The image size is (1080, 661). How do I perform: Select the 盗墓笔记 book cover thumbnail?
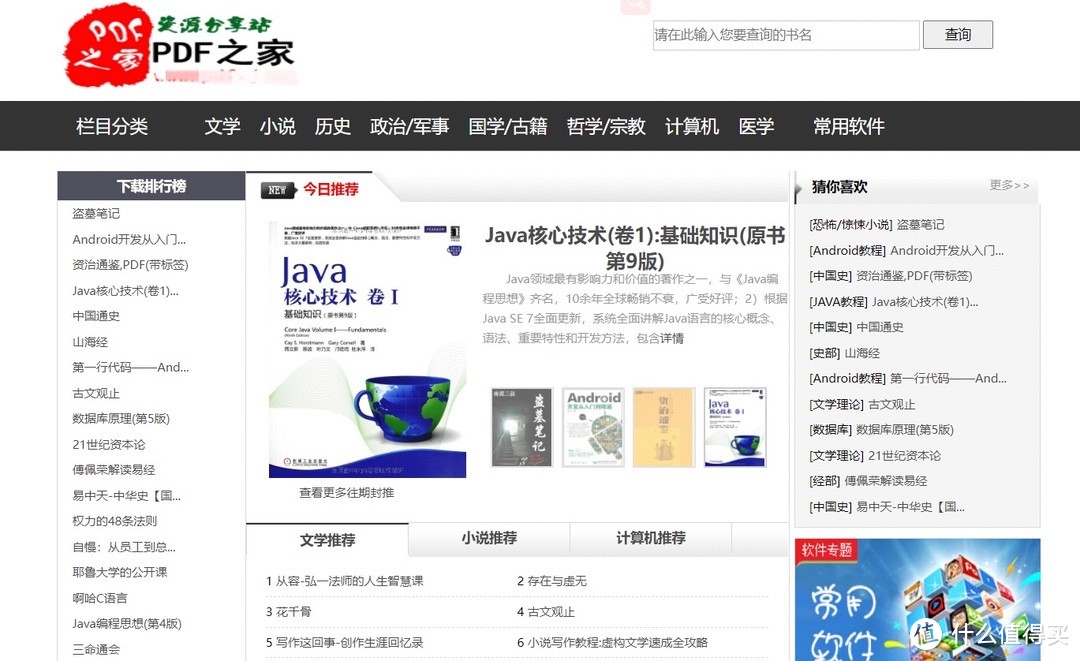pyautogui.click(x=522, y=428)
